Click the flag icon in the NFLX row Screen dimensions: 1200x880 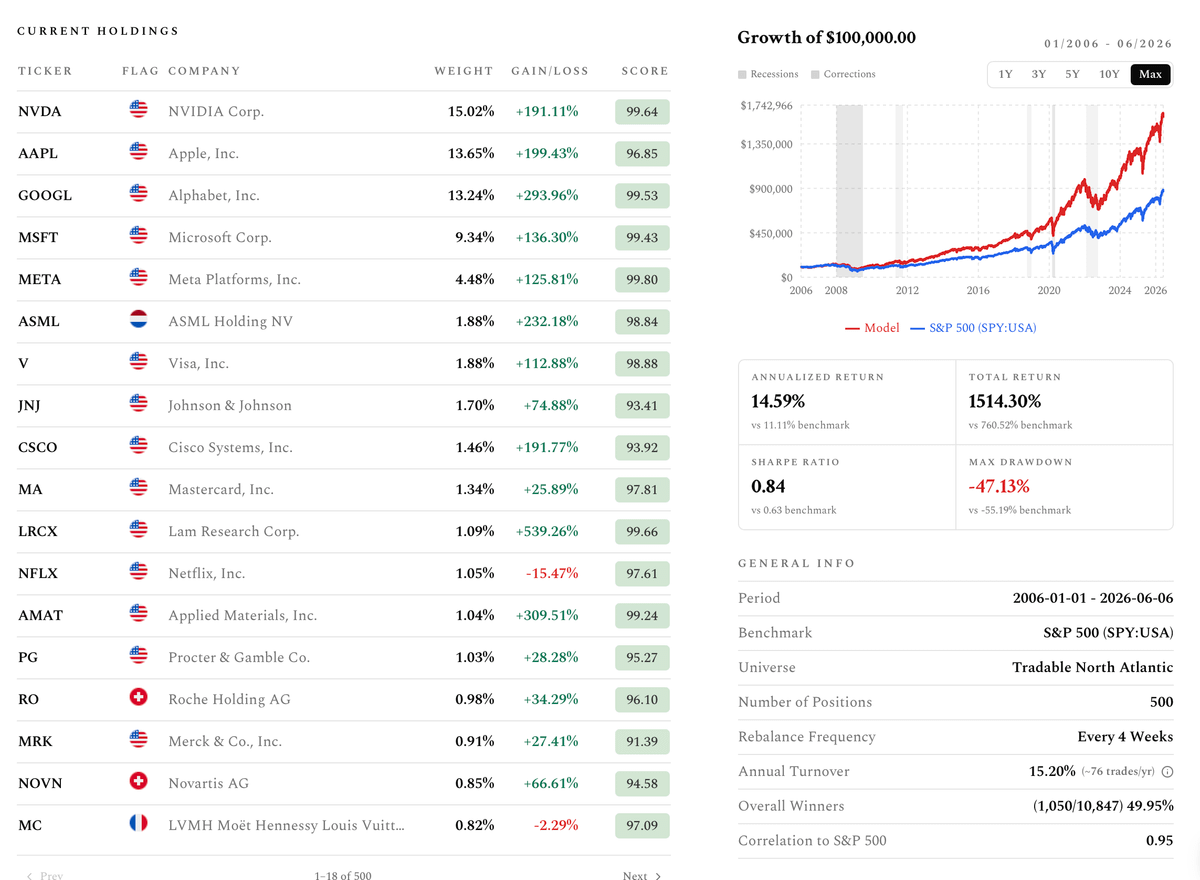[x=139, y=572]
